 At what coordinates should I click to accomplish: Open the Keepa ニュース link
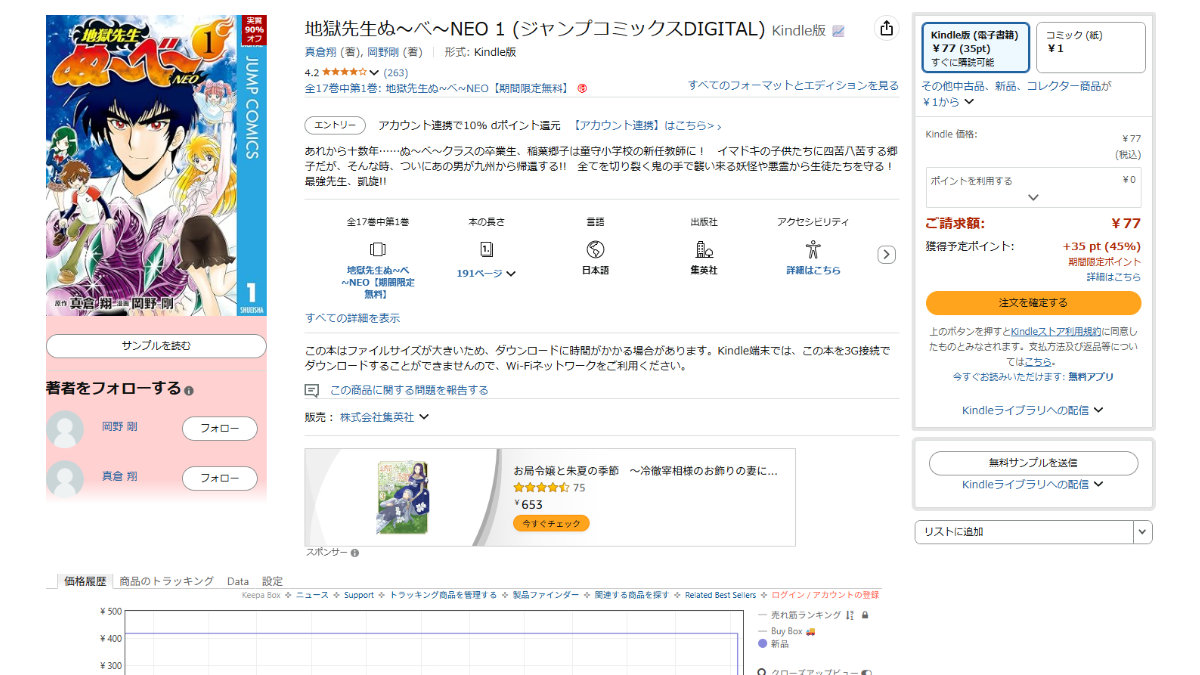312,595
